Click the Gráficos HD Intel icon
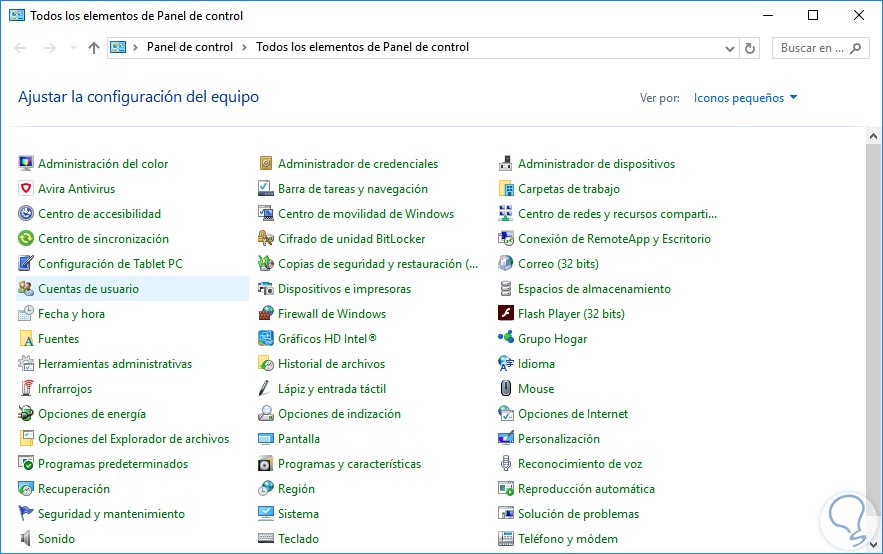The width and height of the screenshot is (883, 554). [x=266, y=338]
